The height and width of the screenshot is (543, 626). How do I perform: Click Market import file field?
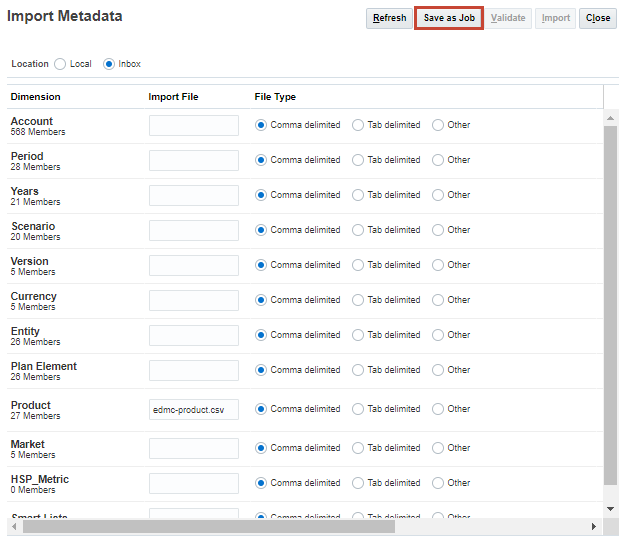tap(194, 448)
